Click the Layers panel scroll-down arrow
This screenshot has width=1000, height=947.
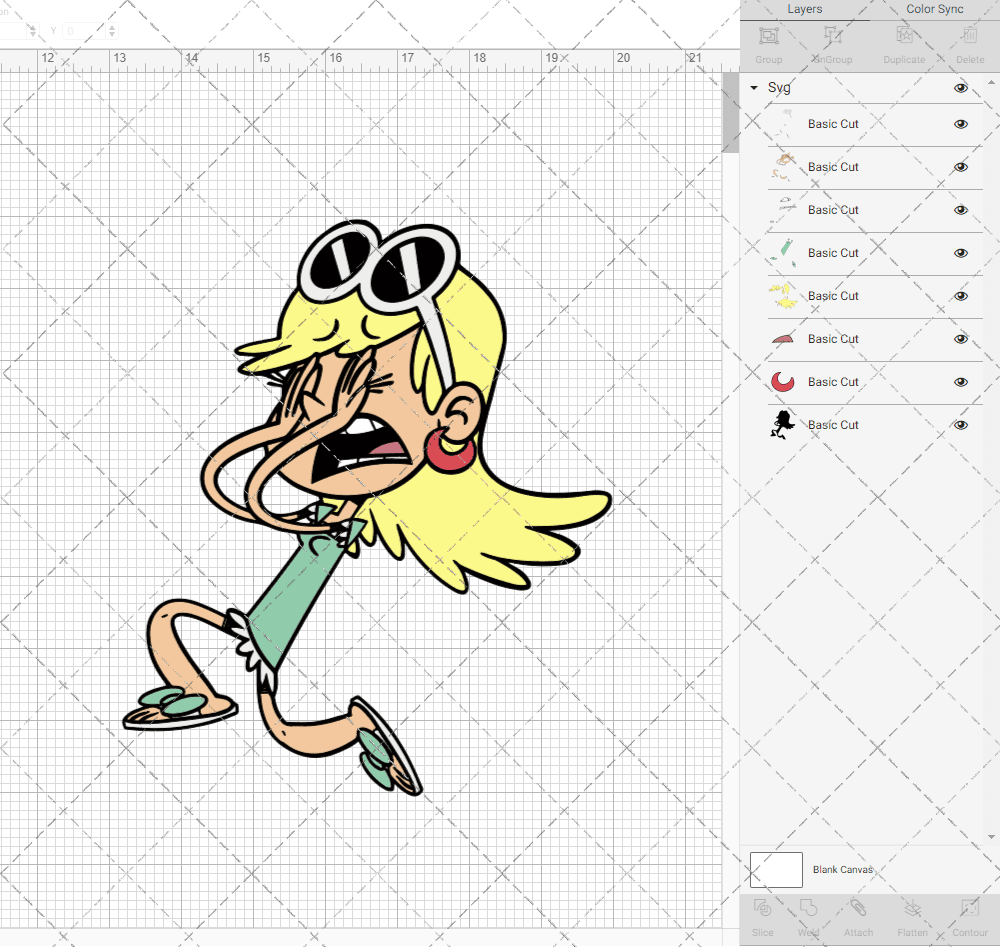[x=990, y=837]
